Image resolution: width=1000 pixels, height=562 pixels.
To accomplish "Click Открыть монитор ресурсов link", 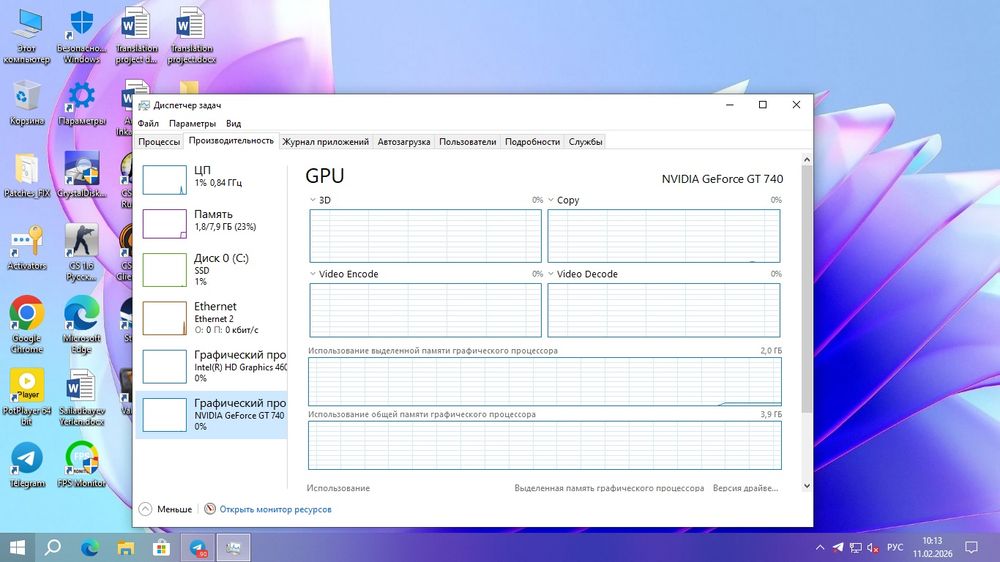I will point(276,509).
